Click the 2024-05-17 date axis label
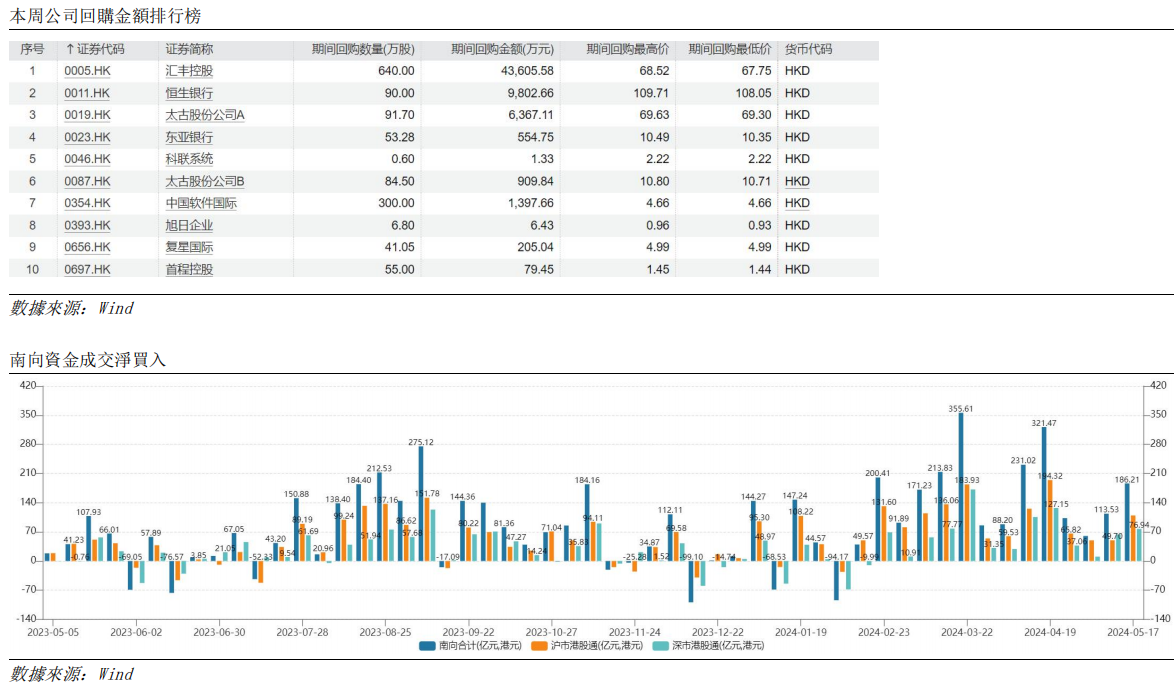Image resolution: width=1174 pixels, height=699 pixels. 1133,632
